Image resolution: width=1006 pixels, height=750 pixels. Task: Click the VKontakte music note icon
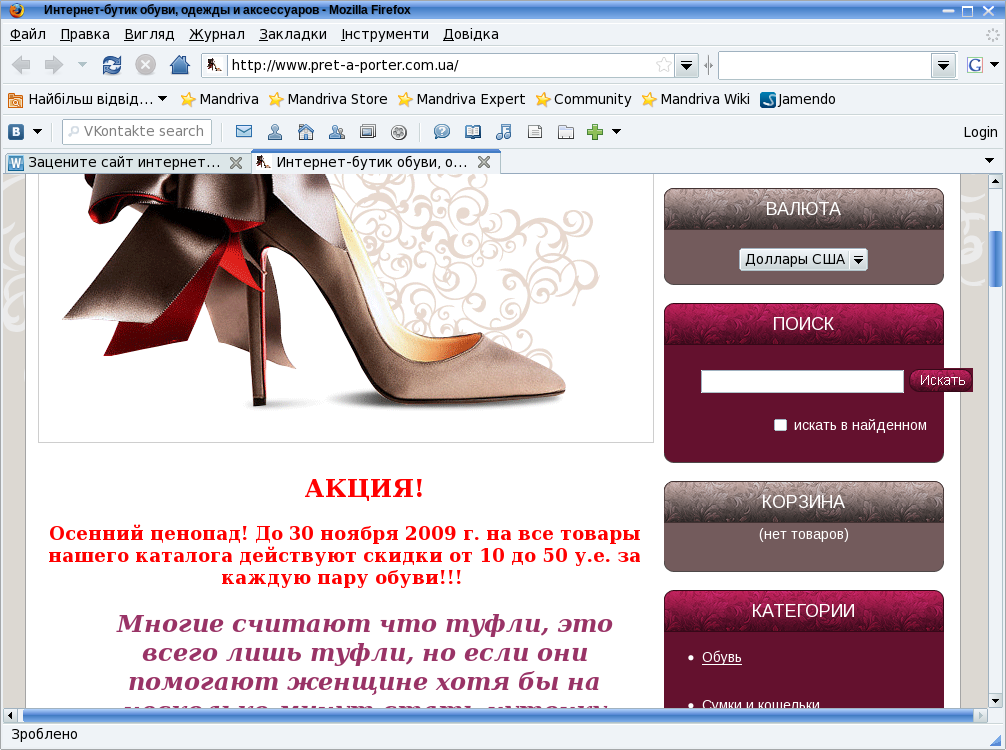504,132
